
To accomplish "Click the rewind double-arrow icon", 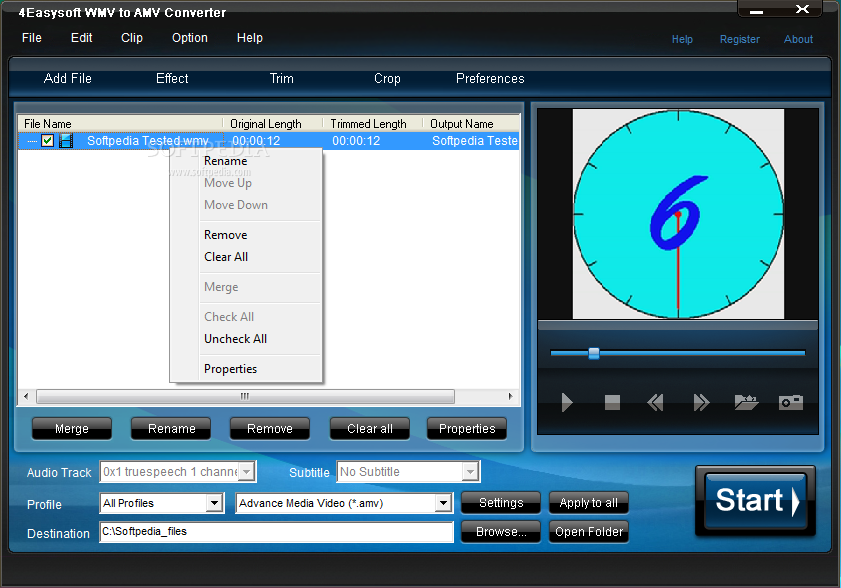I will coord(655,402).
